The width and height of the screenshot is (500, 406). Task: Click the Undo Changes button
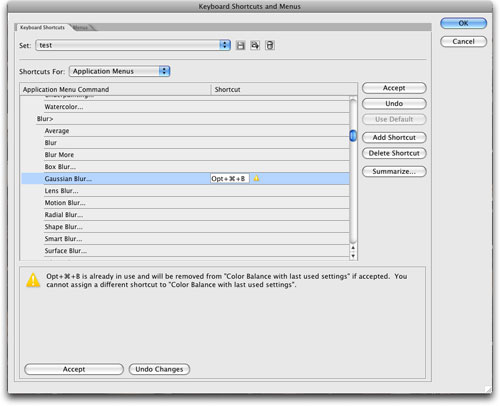(159, 369)
